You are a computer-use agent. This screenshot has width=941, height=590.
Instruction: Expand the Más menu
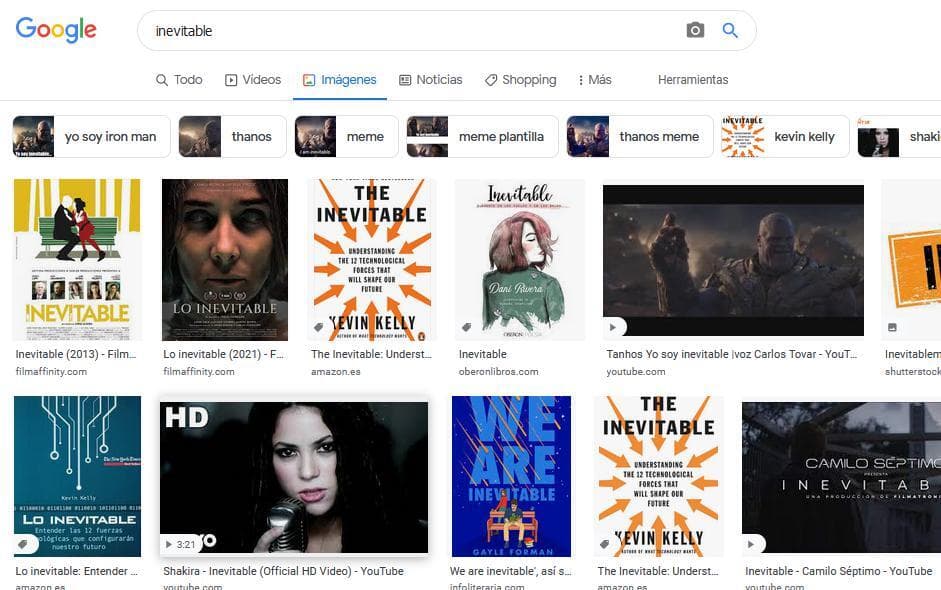point(595,80)
